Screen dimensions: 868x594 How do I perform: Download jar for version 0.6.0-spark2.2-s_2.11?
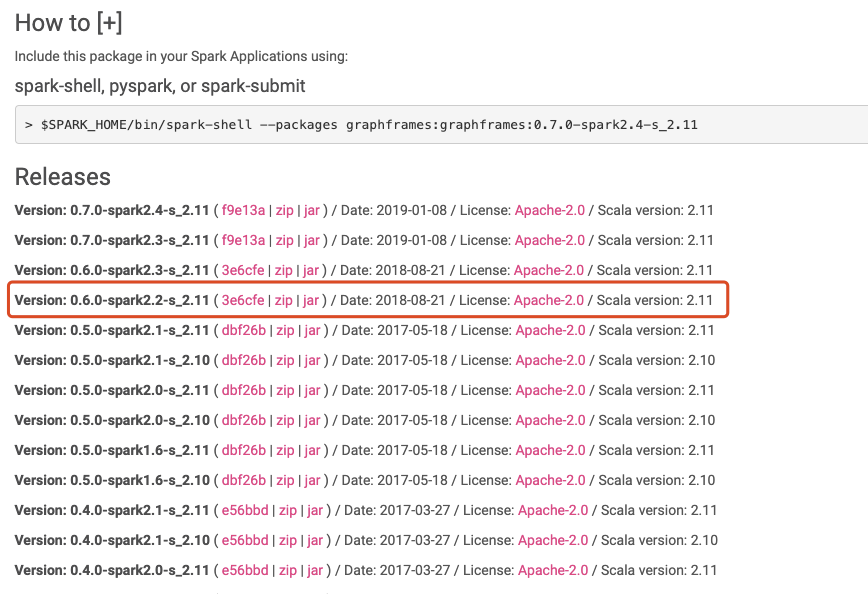pyautogui.click(x=311, y=300)
